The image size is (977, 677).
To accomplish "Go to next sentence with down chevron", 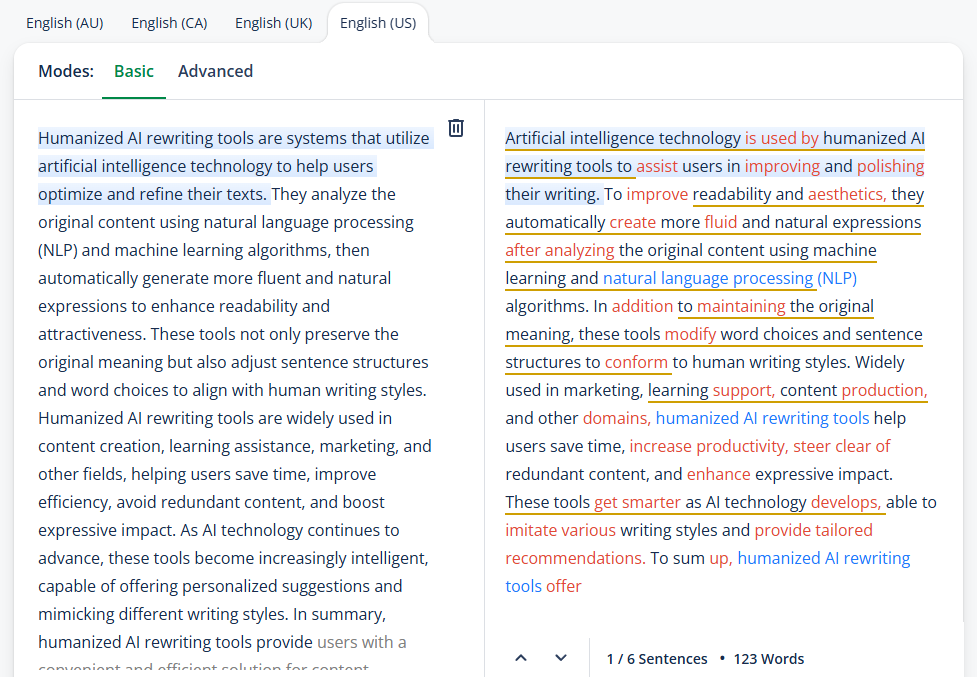I will pos(561,658).
